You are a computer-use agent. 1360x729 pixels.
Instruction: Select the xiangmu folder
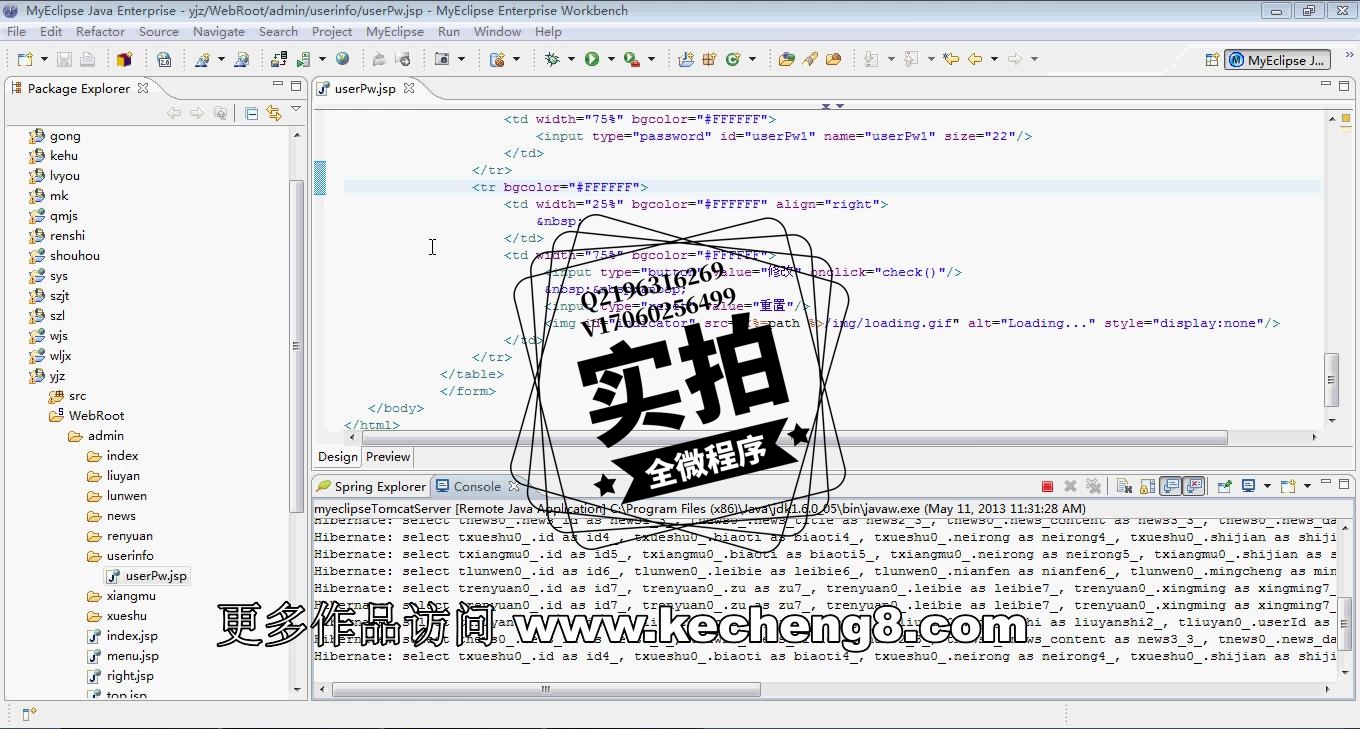click(122, 596)
